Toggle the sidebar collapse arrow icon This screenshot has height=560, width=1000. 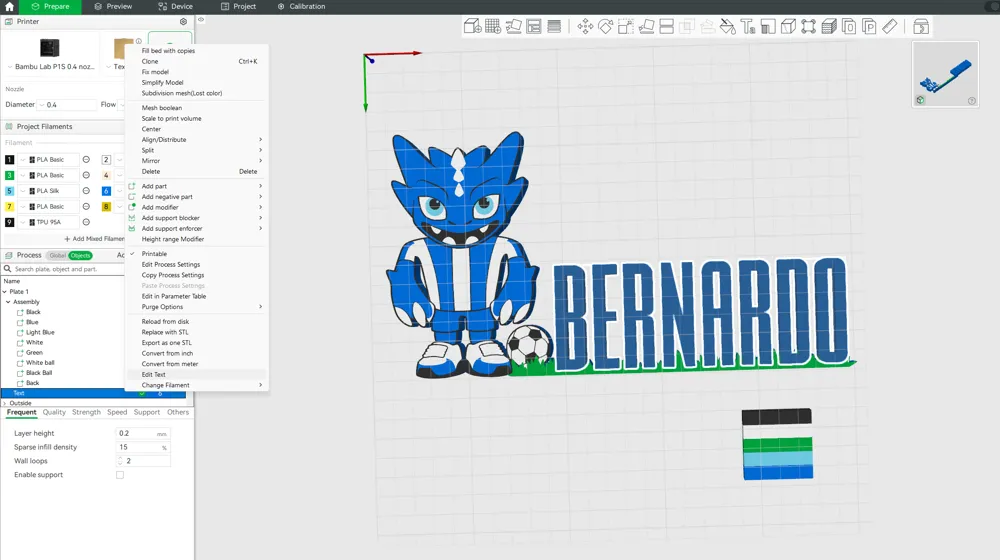(x=201, y=20)
